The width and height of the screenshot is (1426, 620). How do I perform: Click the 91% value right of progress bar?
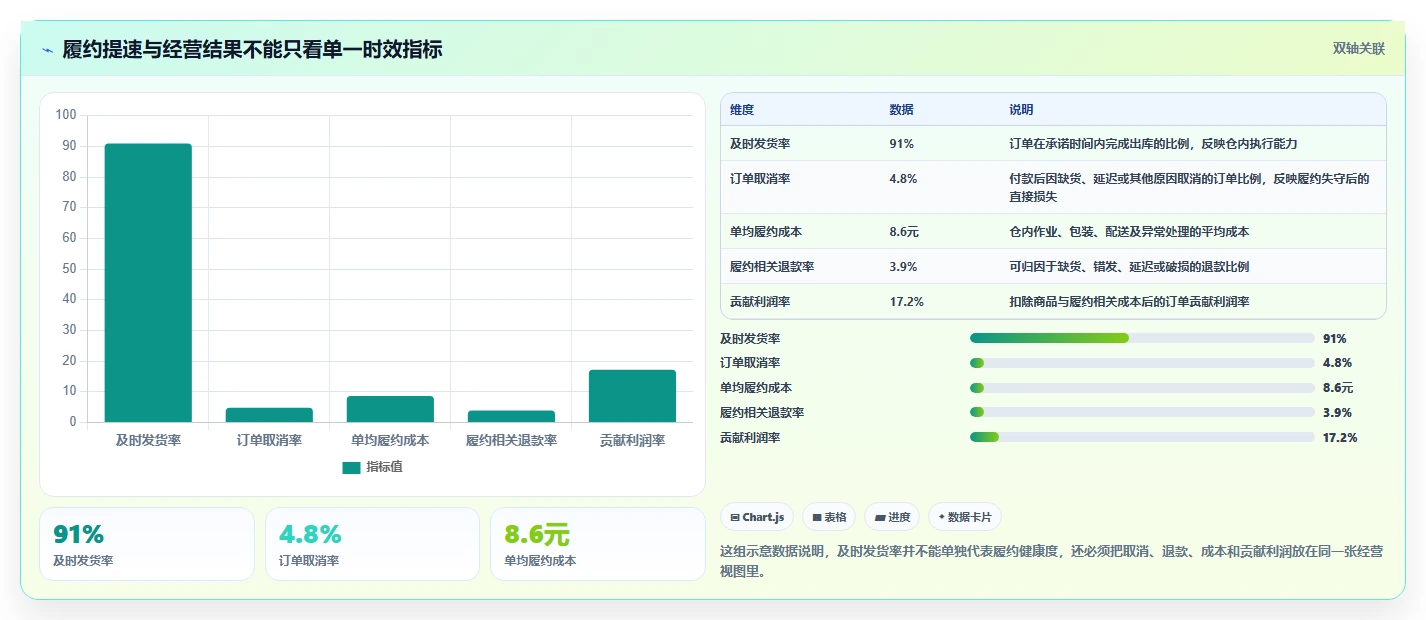point(1334,338)
